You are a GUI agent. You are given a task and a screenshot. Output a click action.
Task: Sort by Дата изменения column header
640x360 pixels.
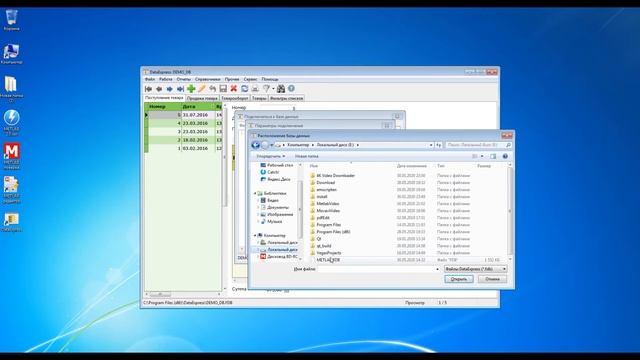411,166
